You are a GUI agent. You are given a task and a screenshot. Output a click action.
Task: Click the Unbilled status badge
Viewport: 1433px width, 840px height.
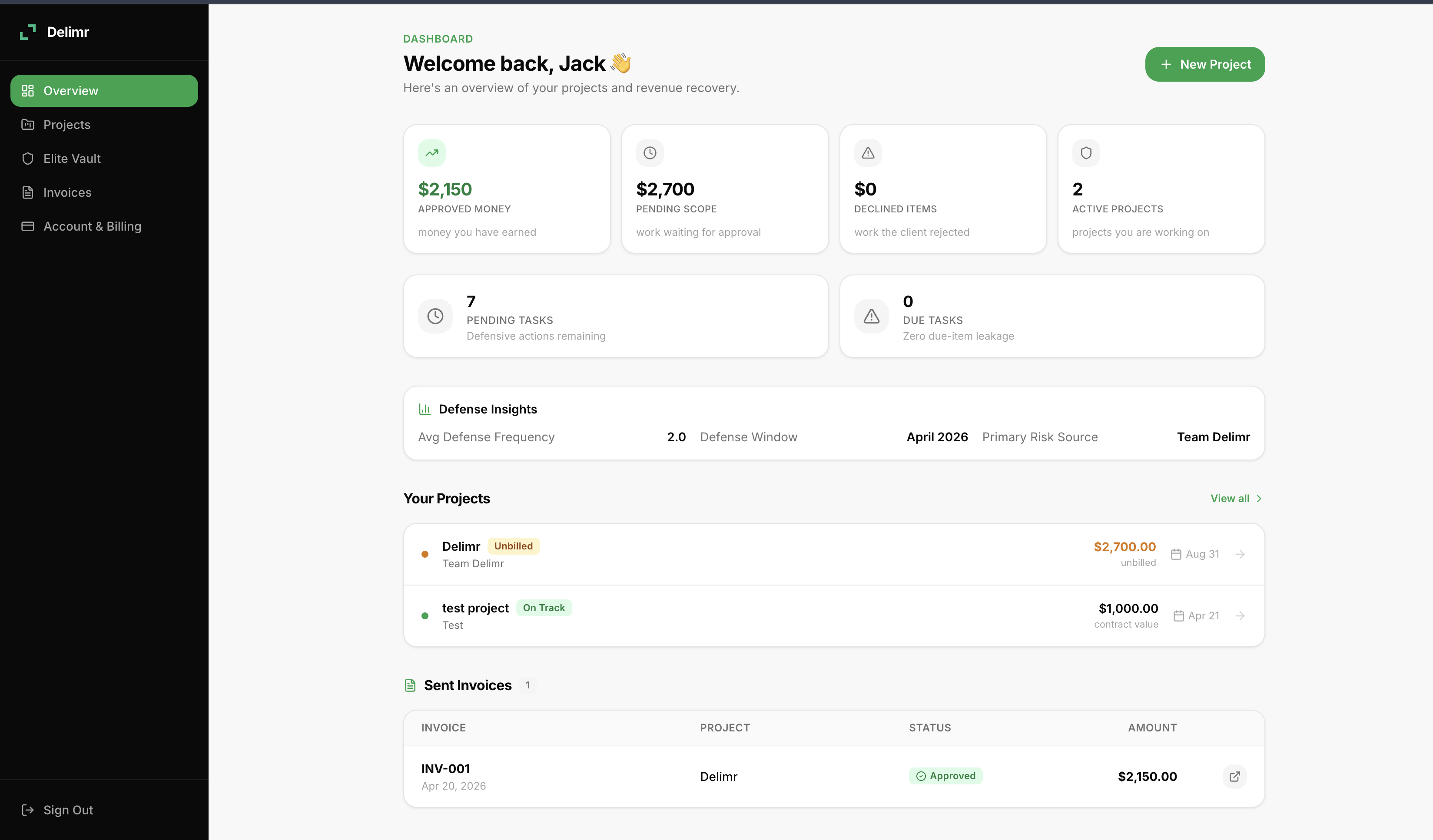tap(513, 546)
